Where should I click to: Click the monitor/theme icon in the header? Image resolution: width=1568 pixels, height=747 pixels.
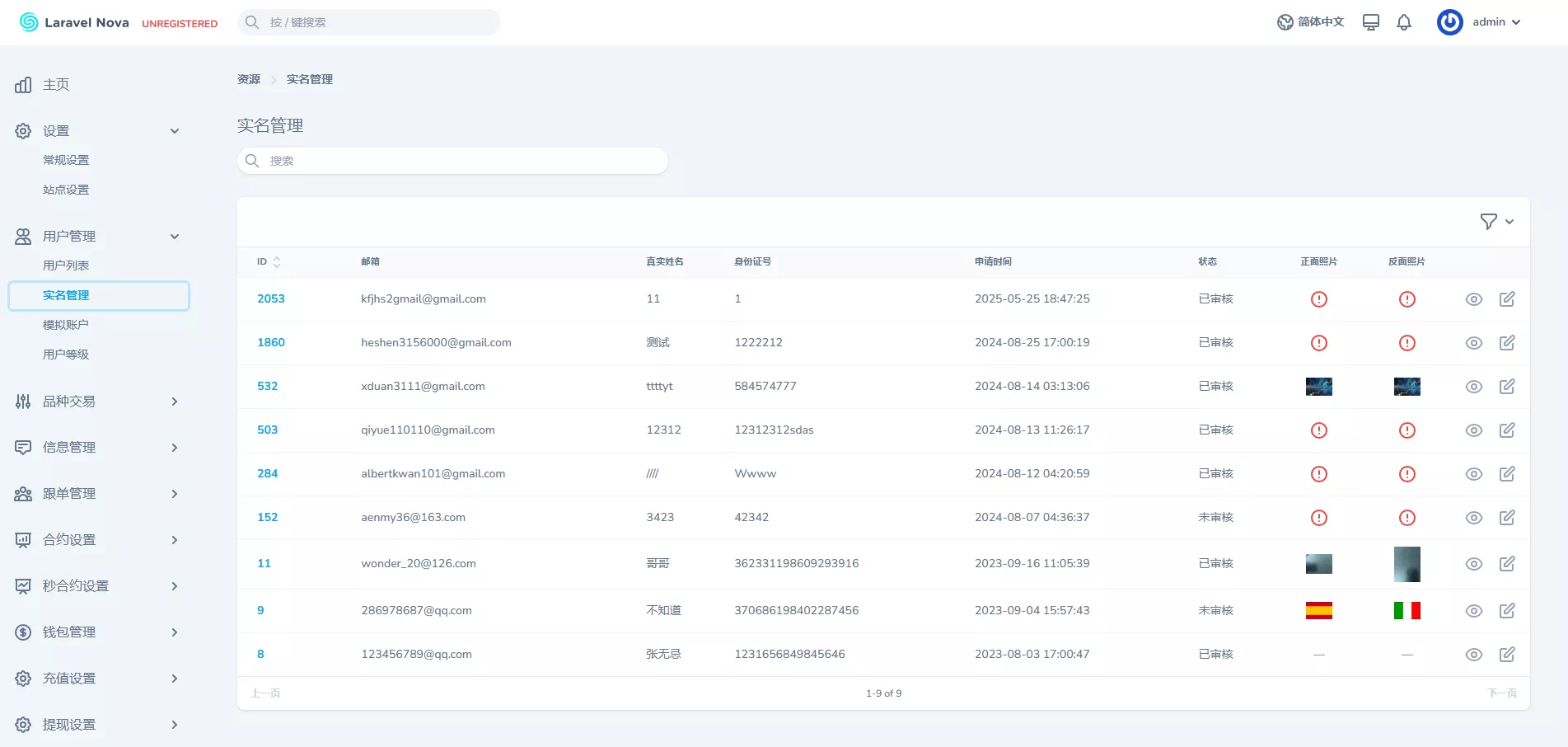point(1370,22)
